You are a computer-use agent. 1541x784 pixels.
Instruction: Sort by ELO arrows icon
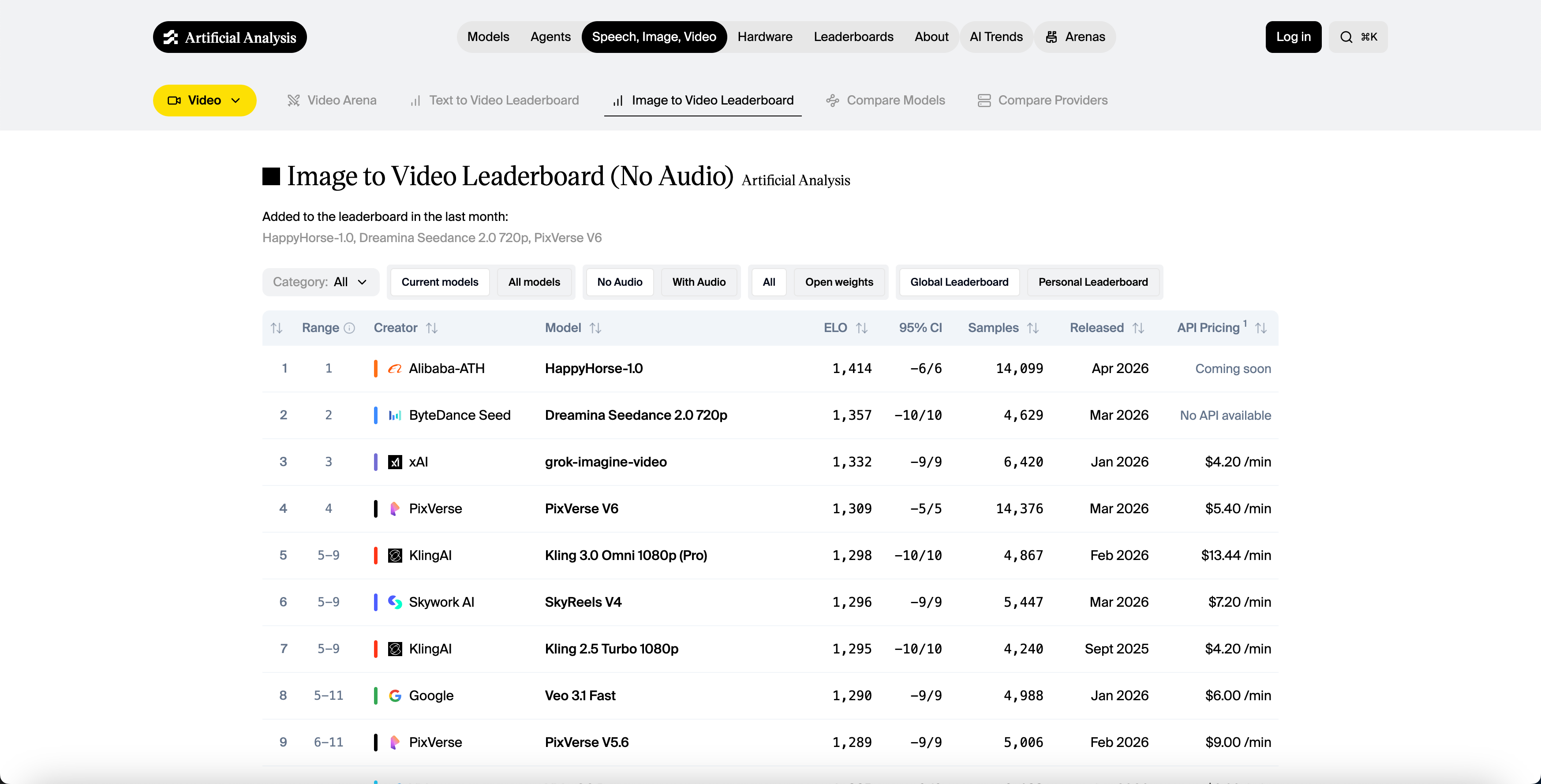pyautogui.click(x=861, y=328)
